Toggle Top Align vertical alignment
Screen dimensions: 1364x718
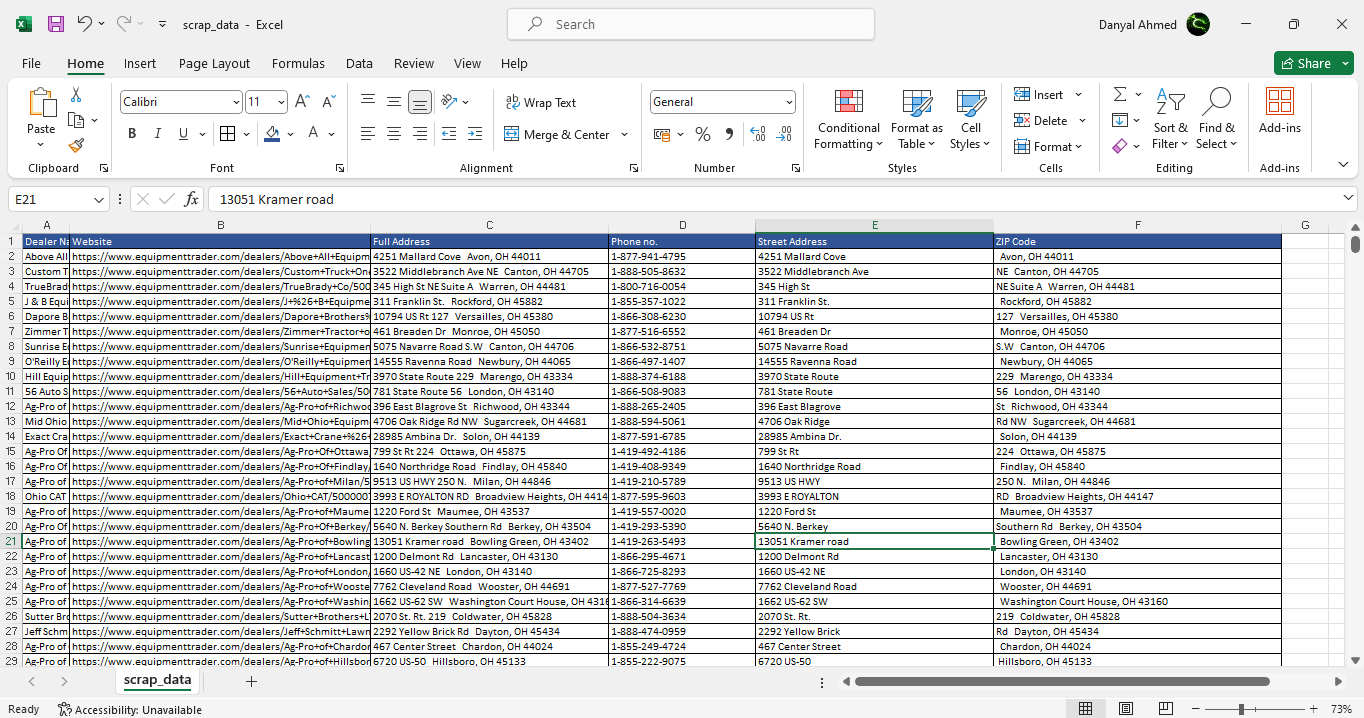[x=368, y=102]
